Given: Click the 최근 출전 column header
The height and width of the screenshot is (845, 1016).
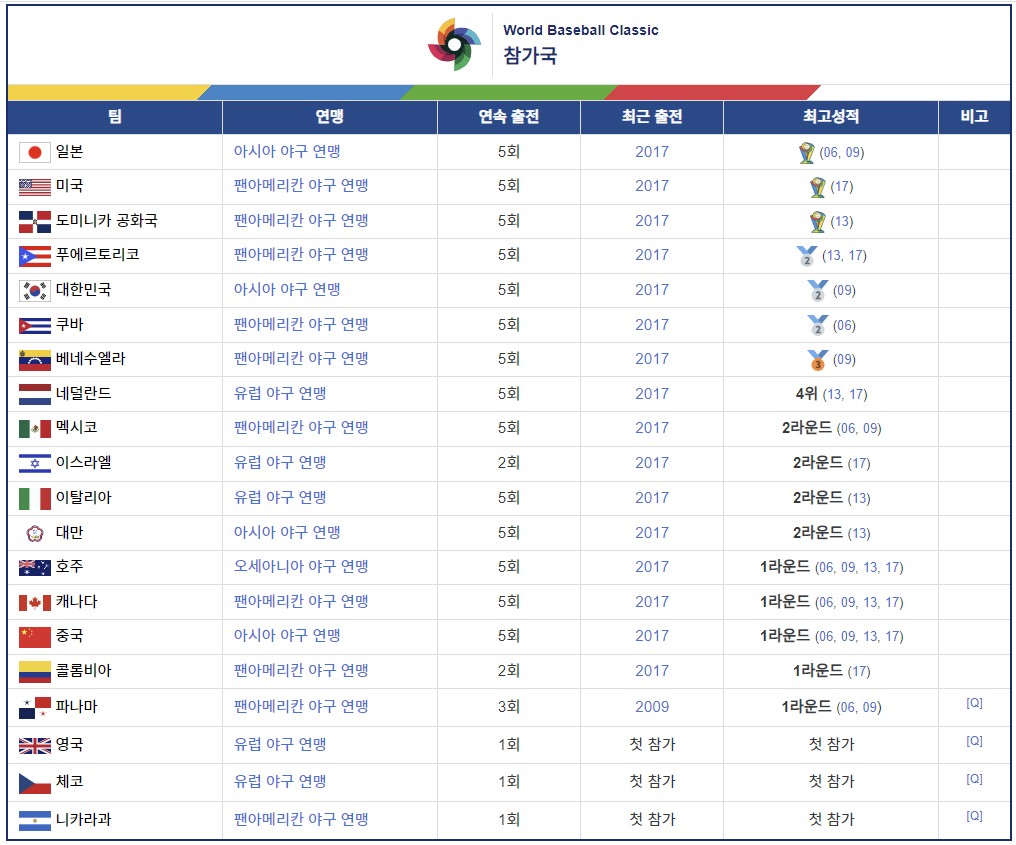Looking at the screenshot, I should 652,117.
